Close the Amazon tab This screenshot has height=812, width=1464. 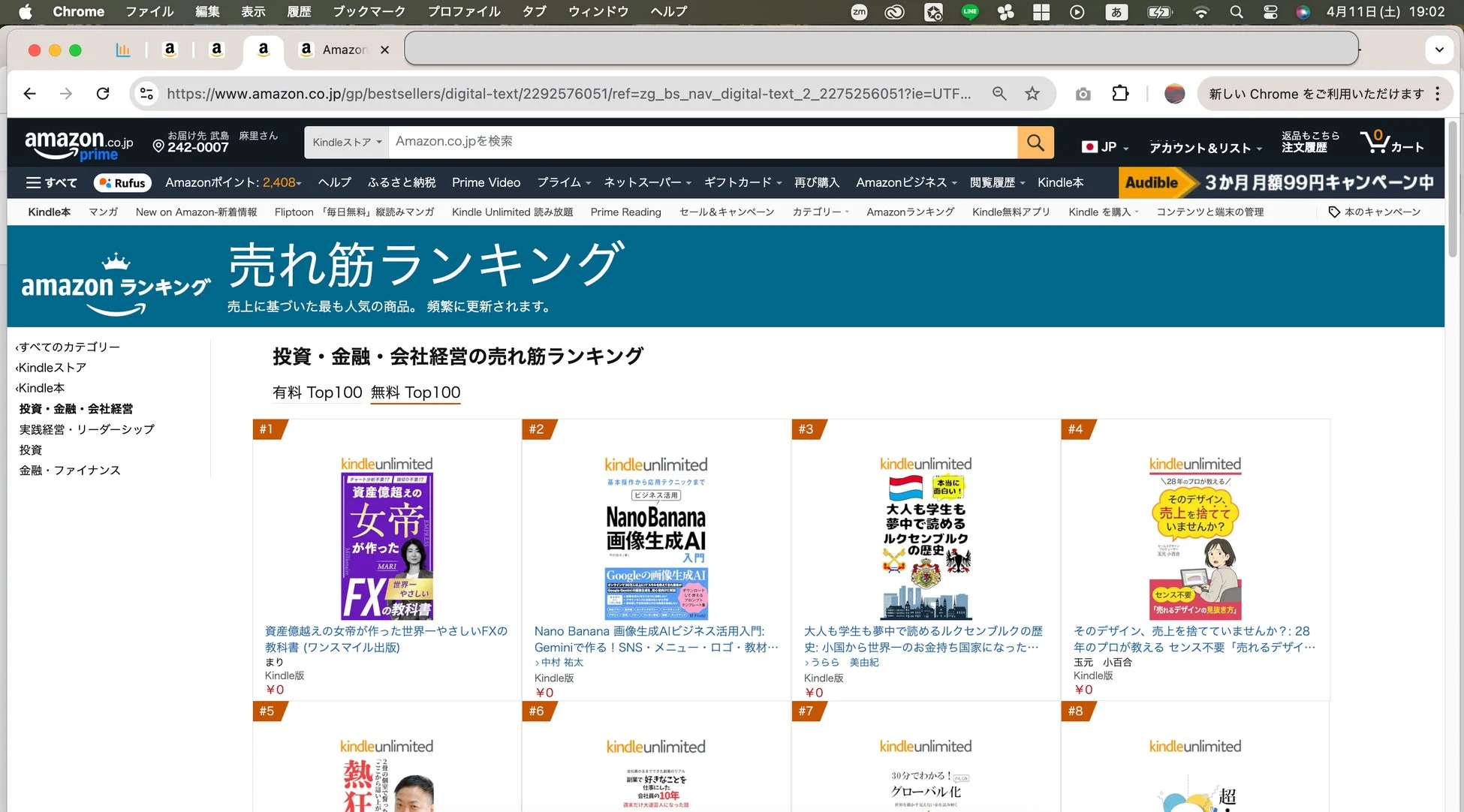pos(384,50)
